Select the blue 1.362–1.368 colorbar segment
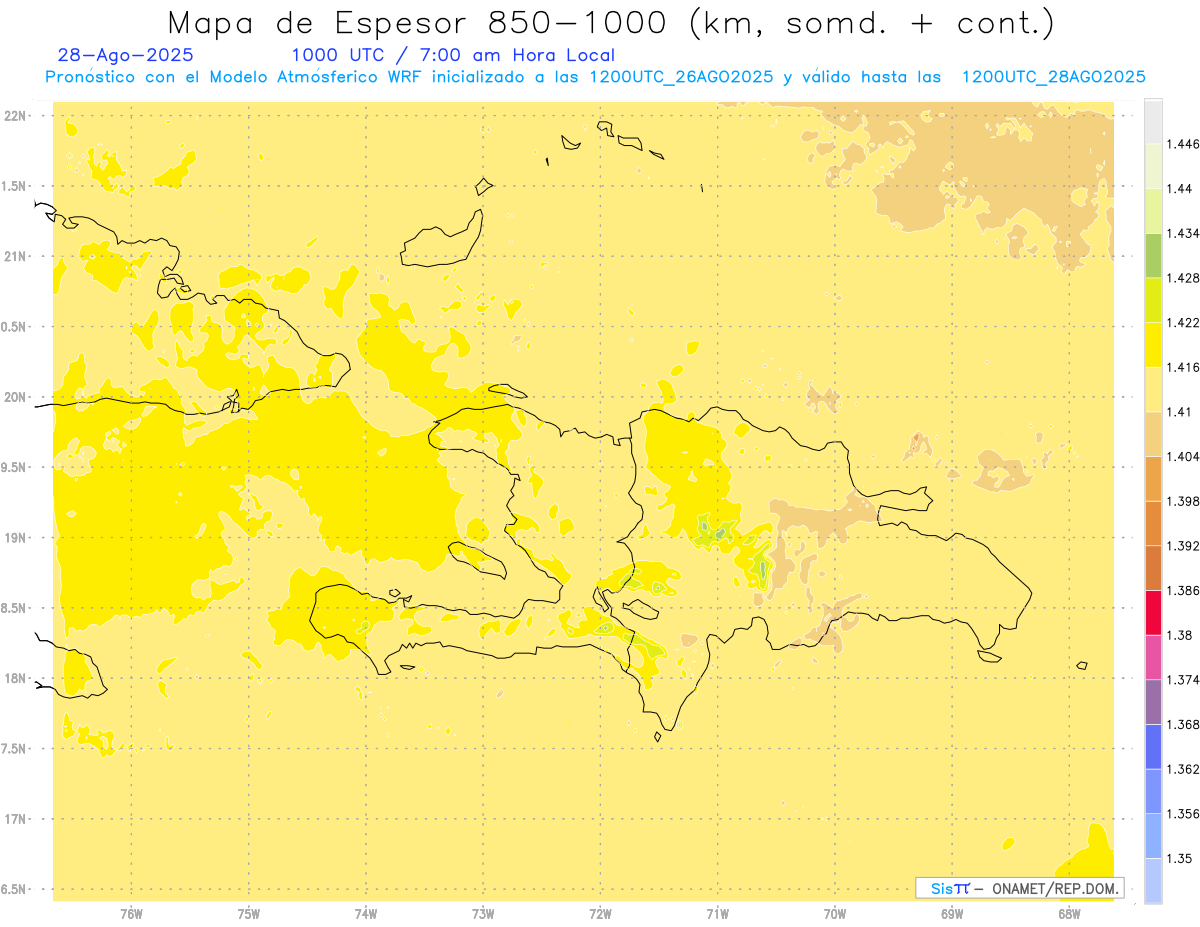1200x927 pixels. pos(1153,746)
